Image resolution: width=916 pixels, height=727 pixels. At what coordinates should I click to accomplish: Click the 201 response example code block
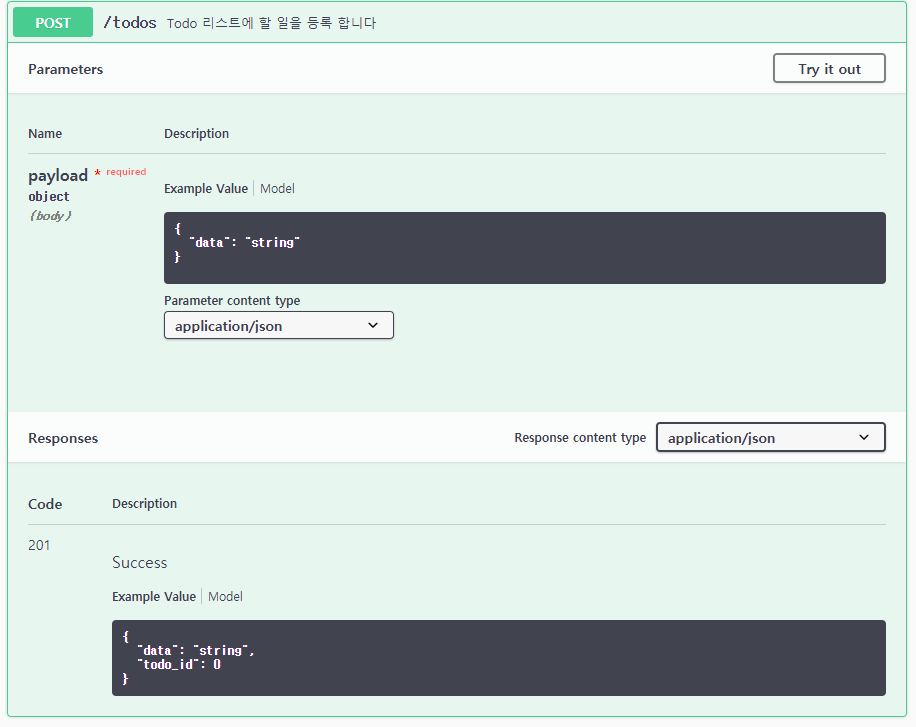[499, 657]
